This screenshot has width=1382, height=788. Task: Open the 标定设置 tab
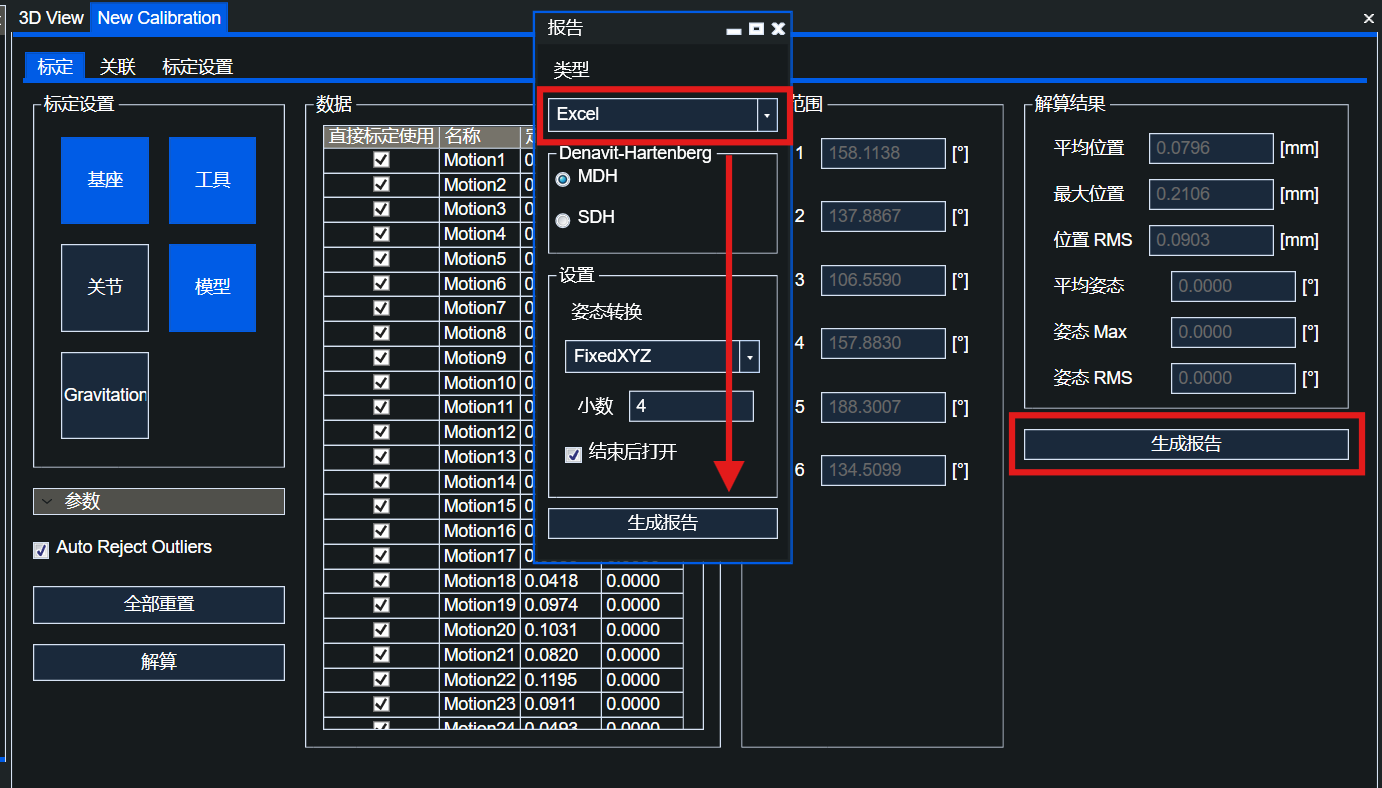(198, 67)
